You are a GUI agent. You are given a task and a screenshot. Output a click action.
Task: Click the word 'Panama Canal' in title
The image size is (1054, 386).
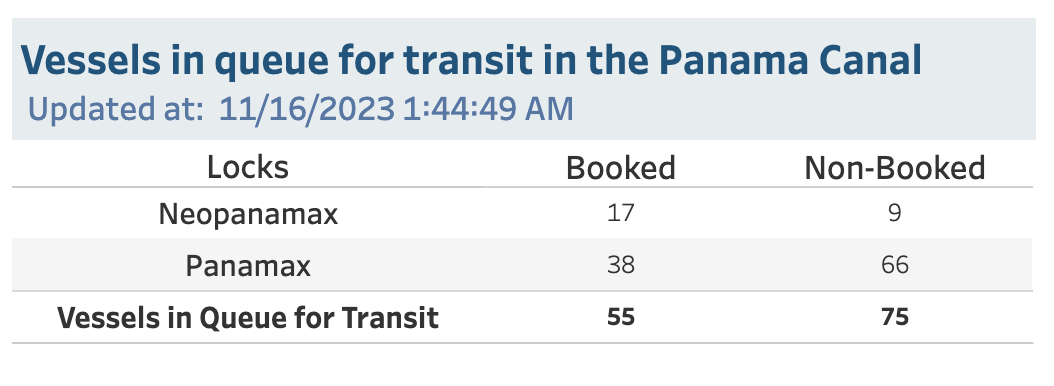790,60
